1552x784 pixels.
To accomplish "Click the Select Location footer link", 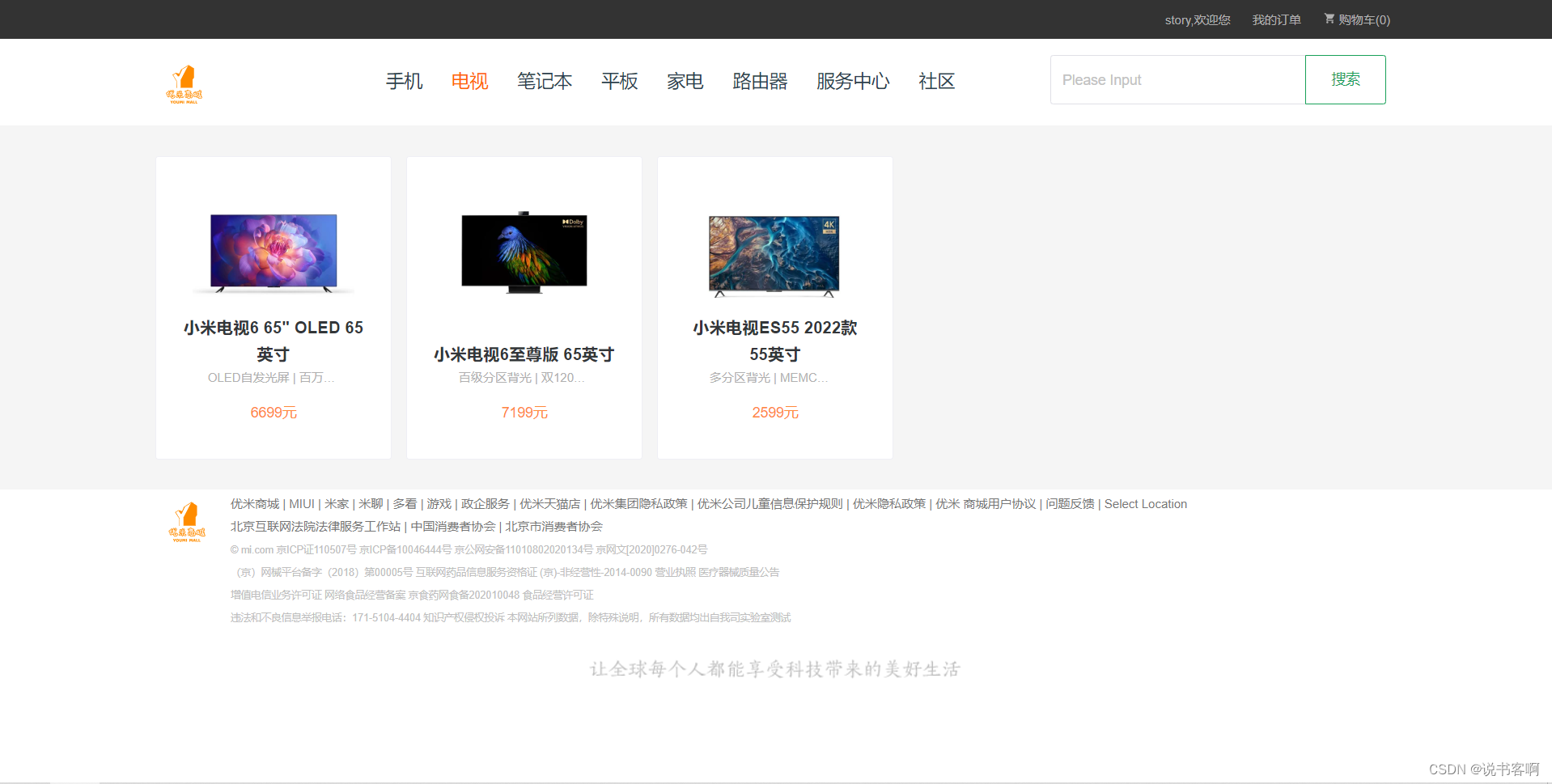I will 1146,504.
